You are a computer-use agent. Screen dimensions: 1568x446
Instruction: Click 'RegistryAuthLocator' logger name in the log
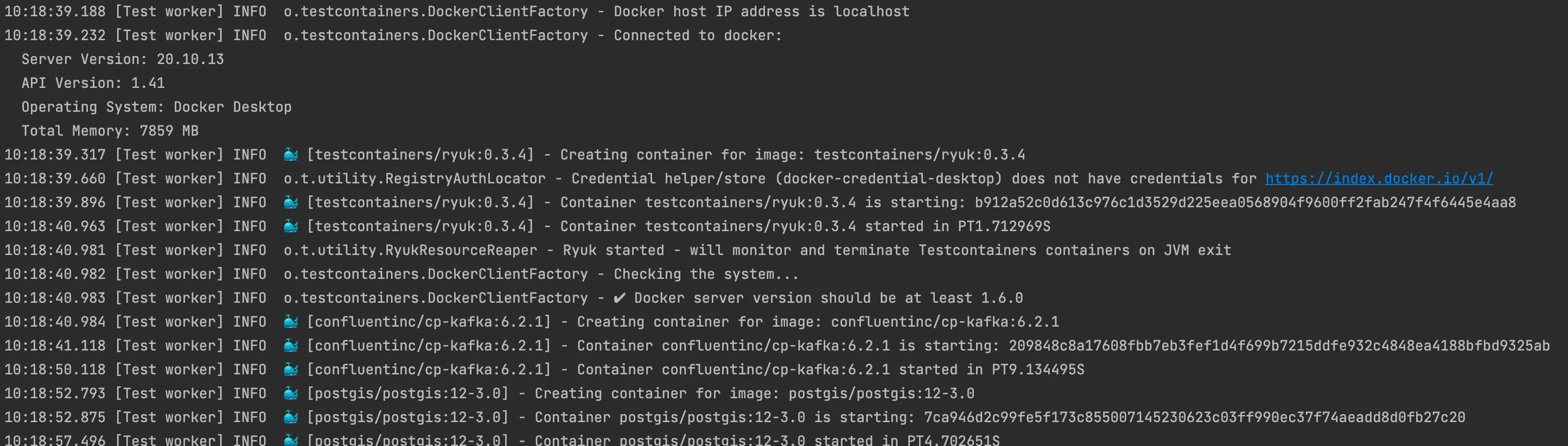pos(415,179)
